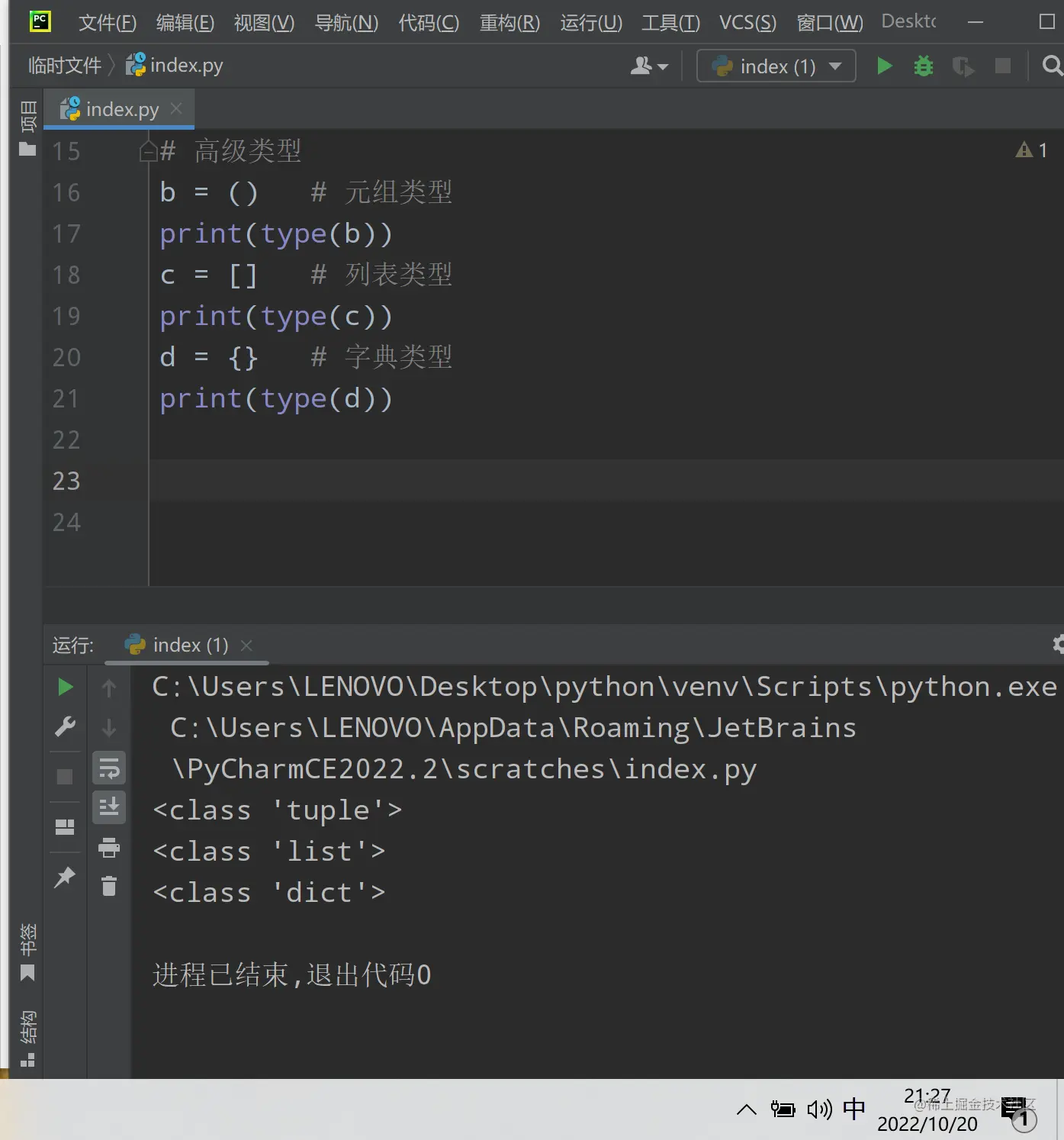The height and width of the screenshot is (1140, 1064).
Task: Open the VCS(S) menu
Action: [x=747, y=23]
